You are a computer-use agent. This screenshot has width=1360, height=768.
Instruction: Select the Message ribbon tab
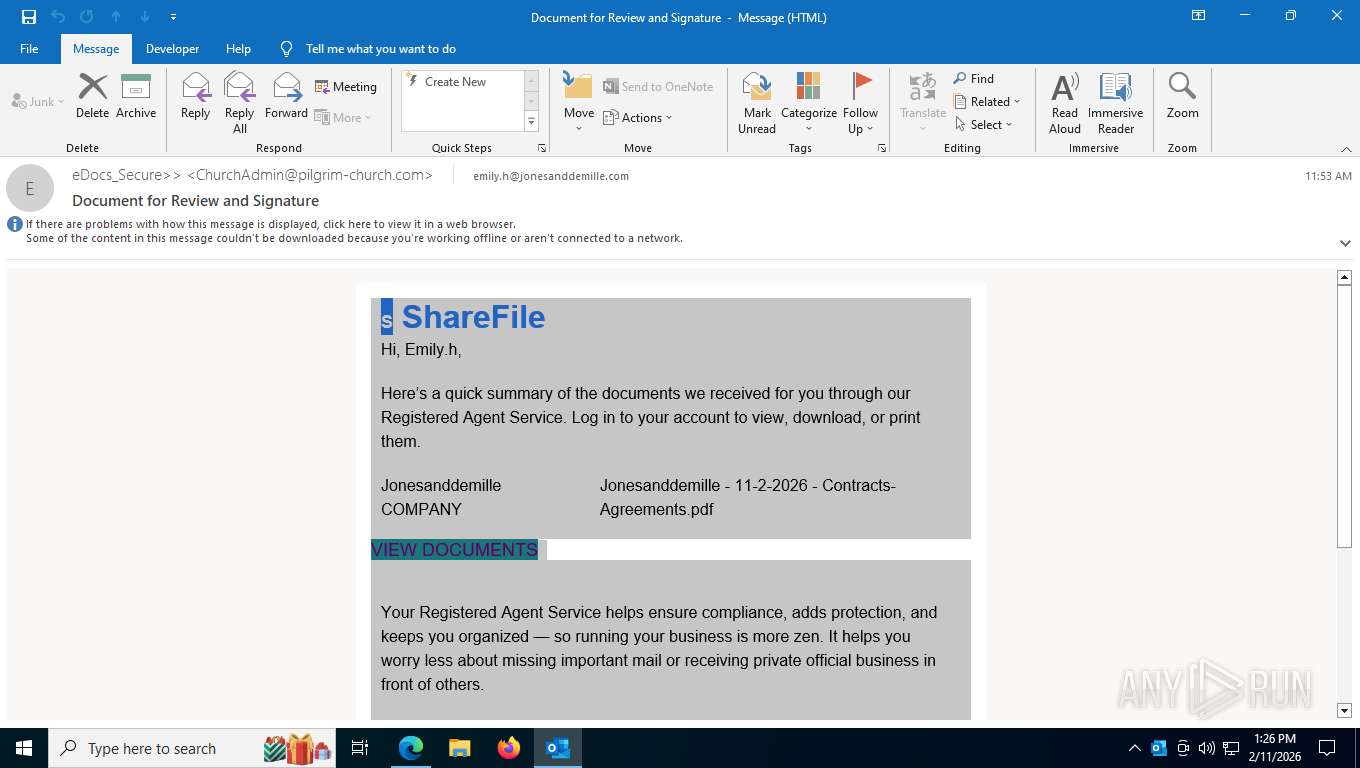pyautogui.click(x=96, y=48)
